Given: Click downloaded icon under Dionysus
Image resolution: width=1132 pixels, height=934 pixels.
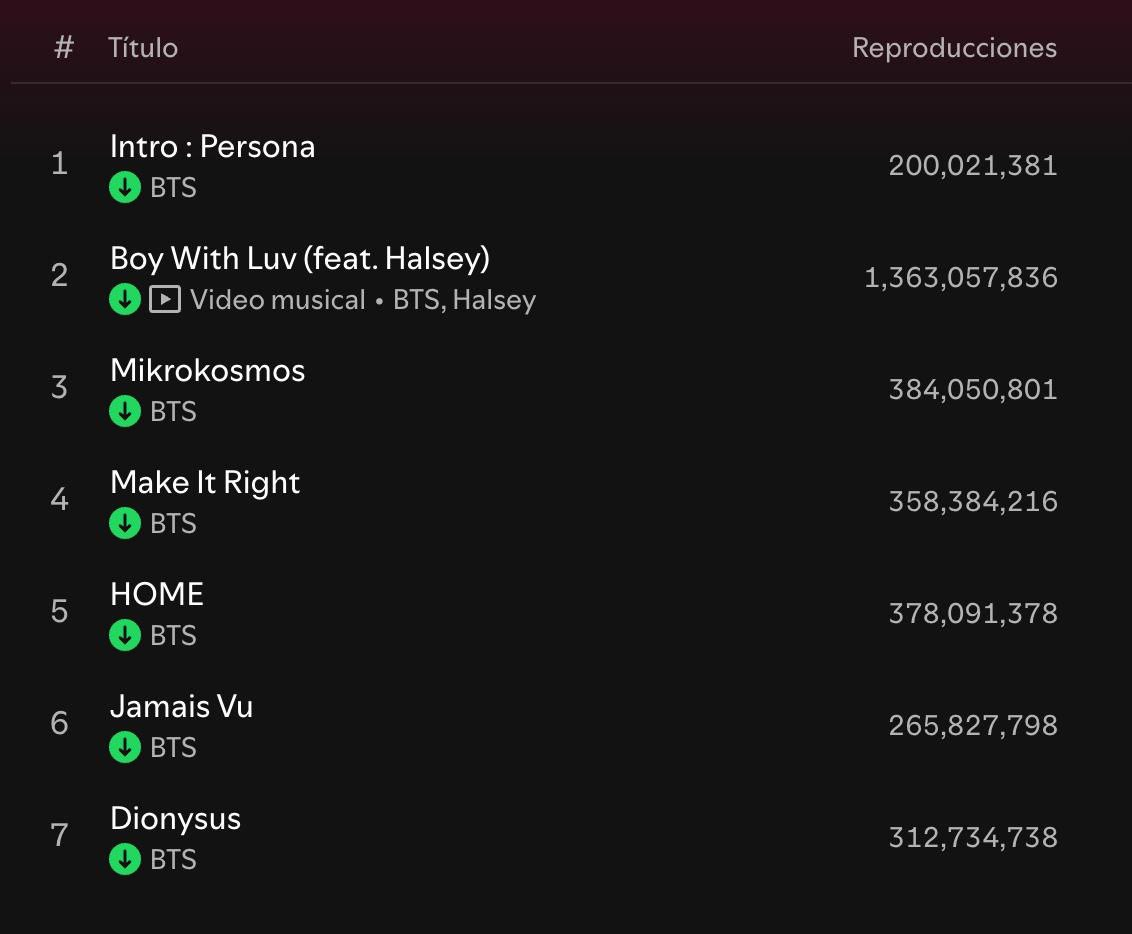Looking at the screenshot, I should pos(124,860).
